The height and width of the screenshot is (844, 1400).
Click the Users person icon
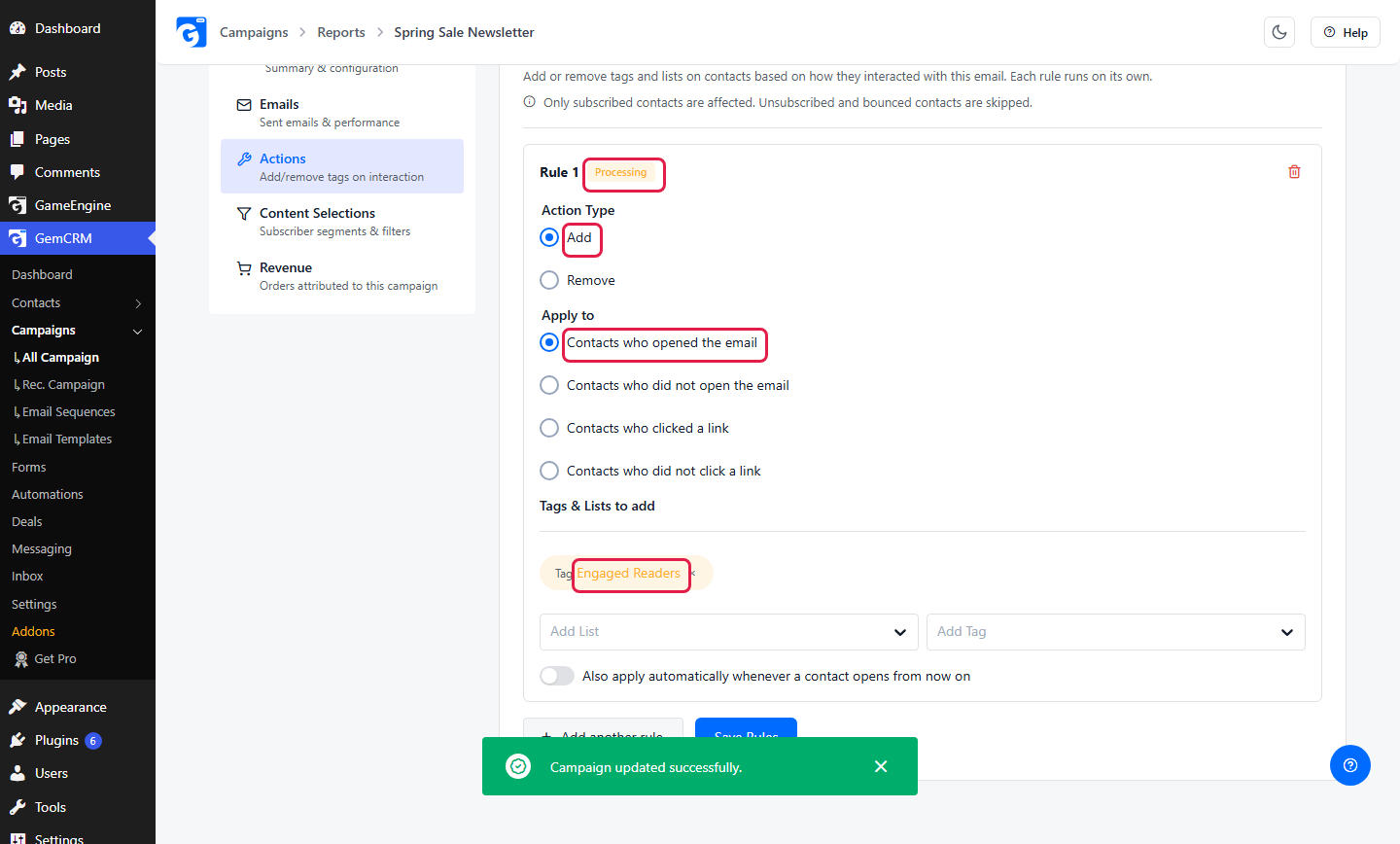point(17,773)
